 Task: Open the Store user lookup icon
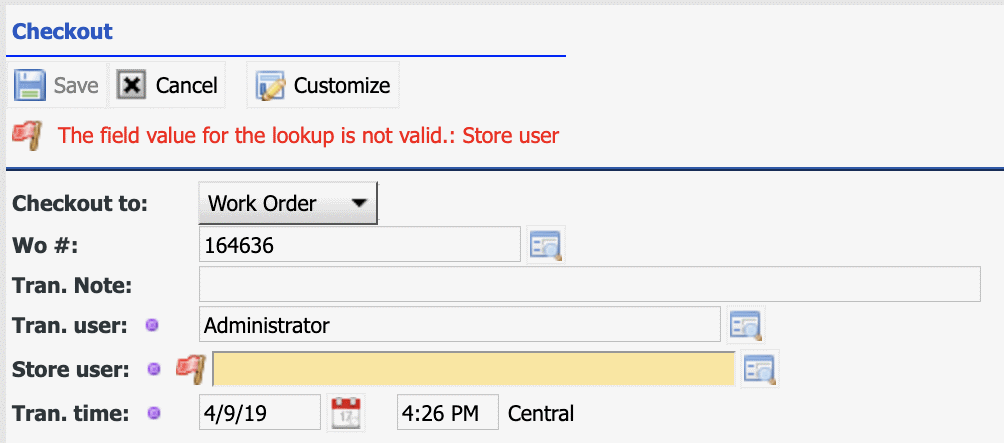(760, 369)
